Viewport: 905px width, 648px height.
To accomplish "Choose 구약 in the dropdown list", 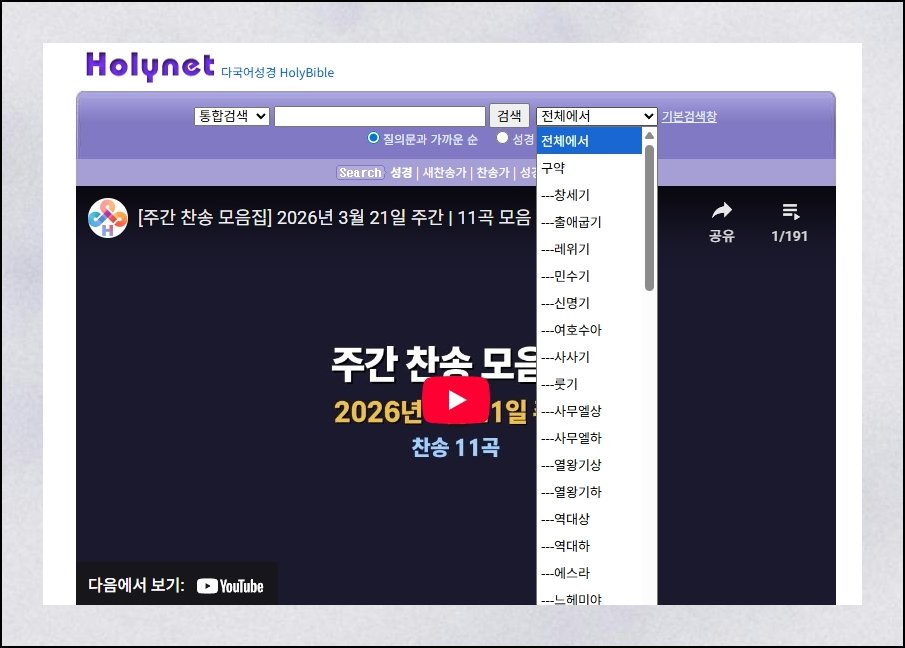I will pos(589,168).
